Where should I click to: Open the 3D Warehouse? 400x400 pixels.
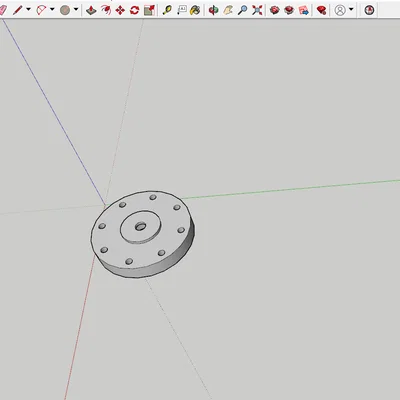(x=274, y=10)
